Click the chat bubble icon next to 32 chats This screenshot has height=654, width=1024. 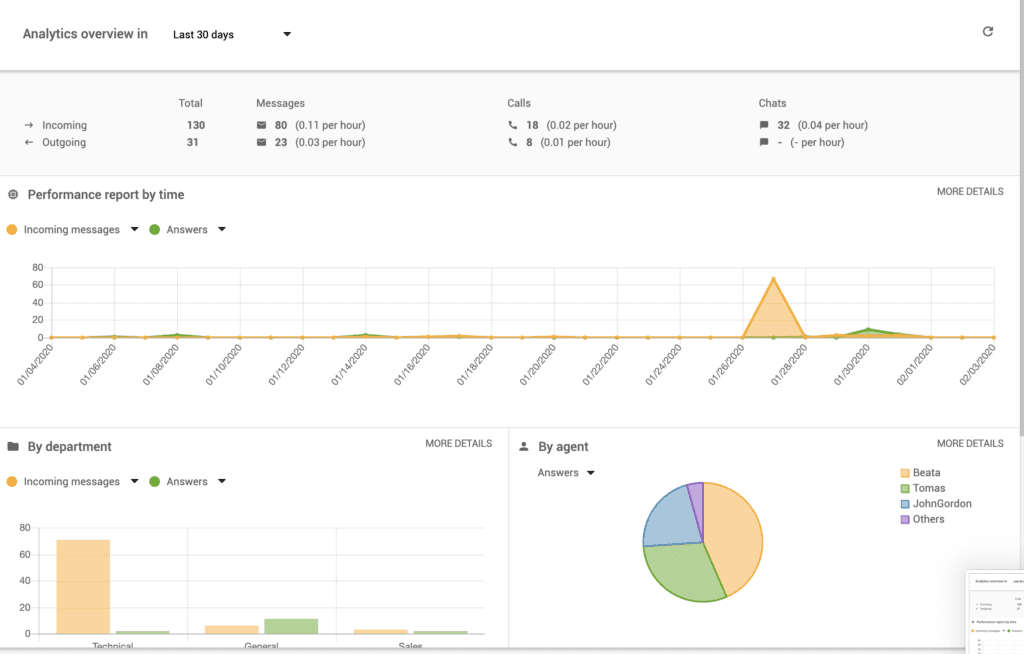click(766, 125)
